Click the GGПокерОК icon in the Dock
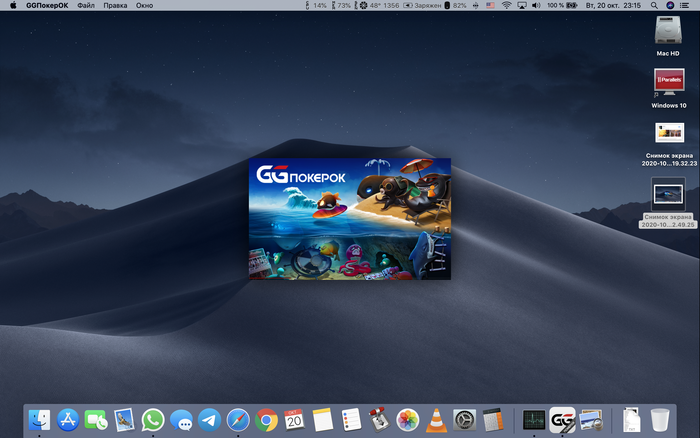The height and width of the screenshot is (438, 700). tap(562, 420)
